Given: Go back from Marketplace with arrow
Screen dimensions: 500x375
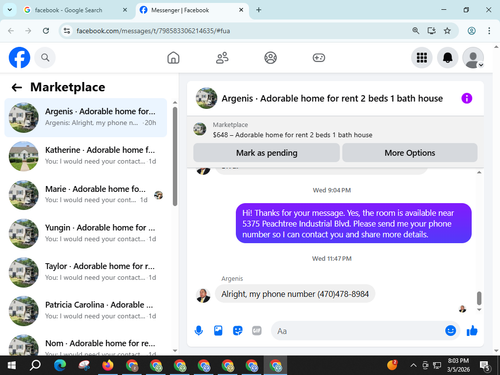Looking at the screenshot, I should click(17, 87).
